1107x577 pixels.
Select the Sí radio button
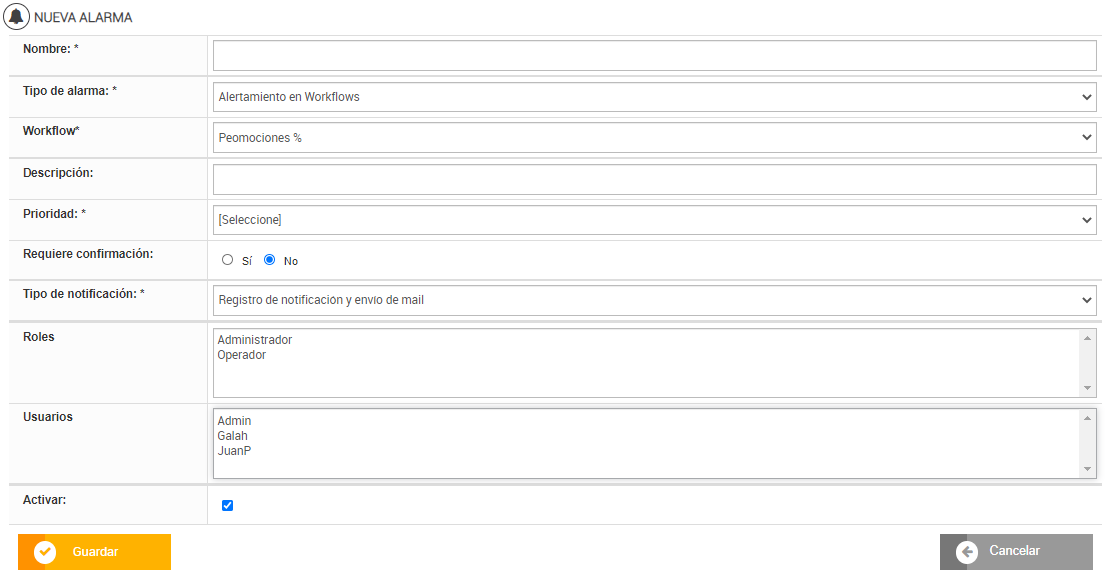click(x=228, y=260)
